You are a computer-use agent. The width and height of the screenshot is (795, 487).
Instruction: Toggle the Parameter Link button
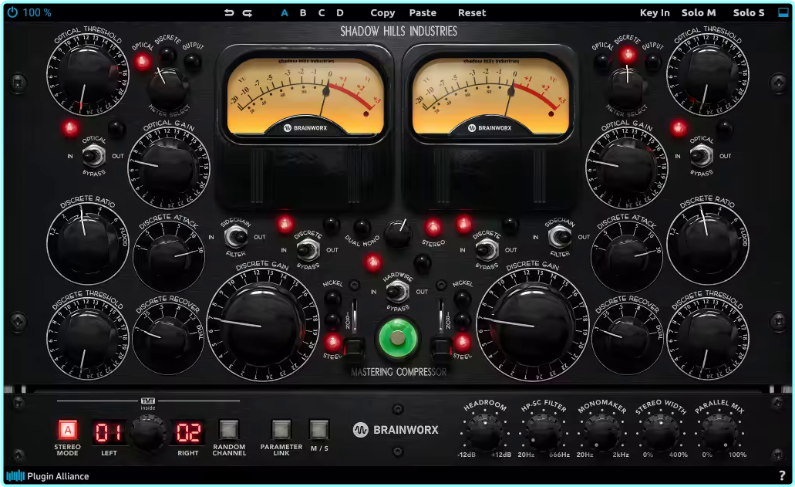pos(281,429)
